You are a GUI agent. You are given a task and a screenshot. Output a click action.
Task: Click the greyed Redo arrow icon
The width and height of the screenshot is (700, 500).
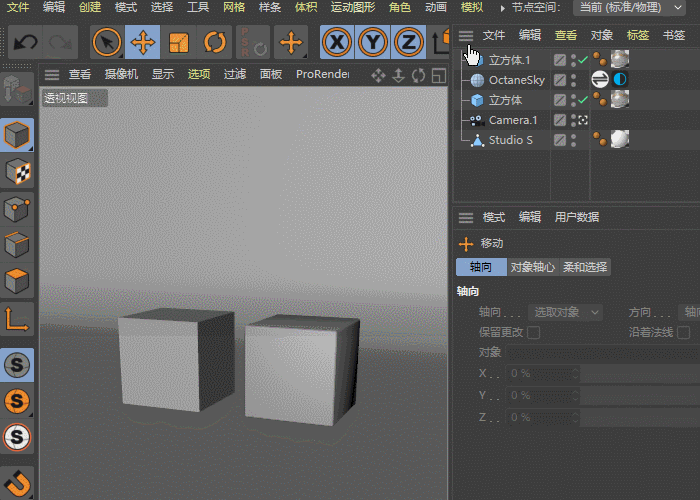(60, 42)
